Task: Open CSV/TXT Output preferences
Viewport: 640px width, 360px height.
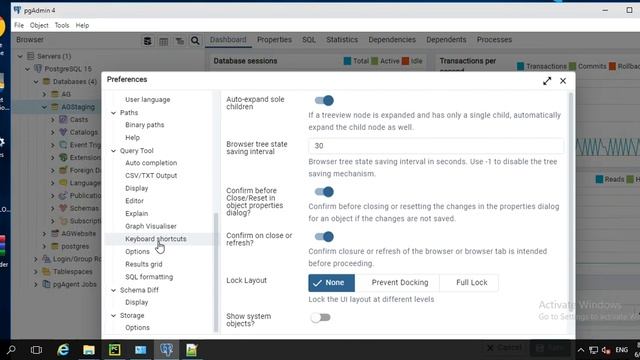Action: 151,176
